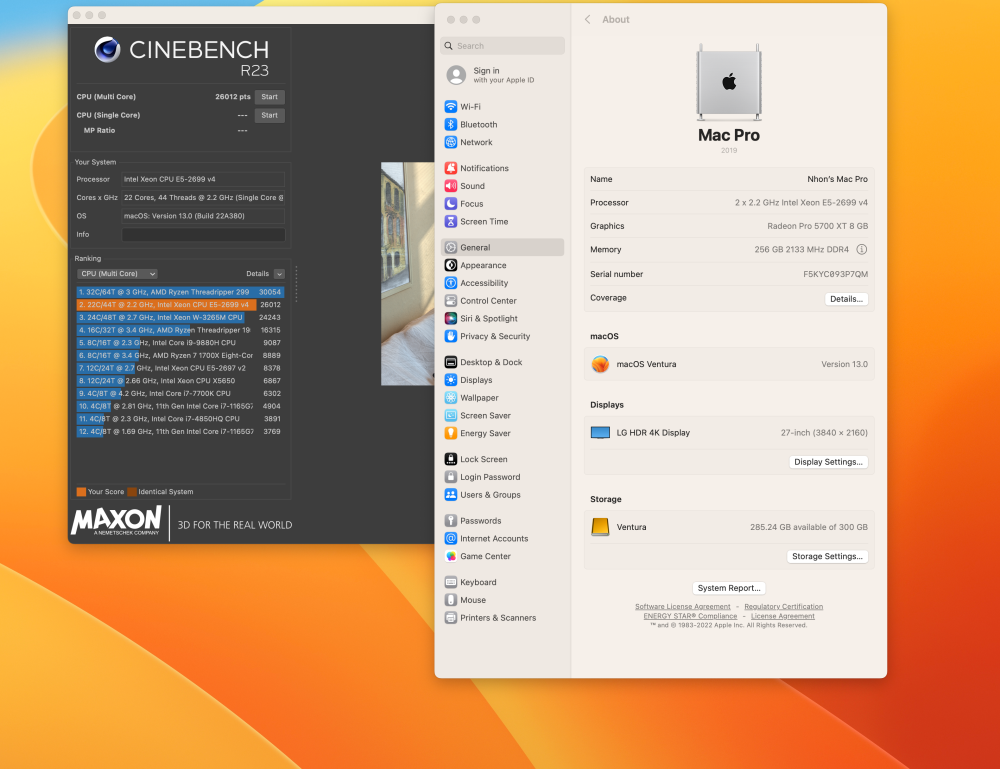Image resolution: width=1000 pixels, height=769 pixels.
Task: Select the Xeon X5650 ranking row
Action: pos(180,381)
